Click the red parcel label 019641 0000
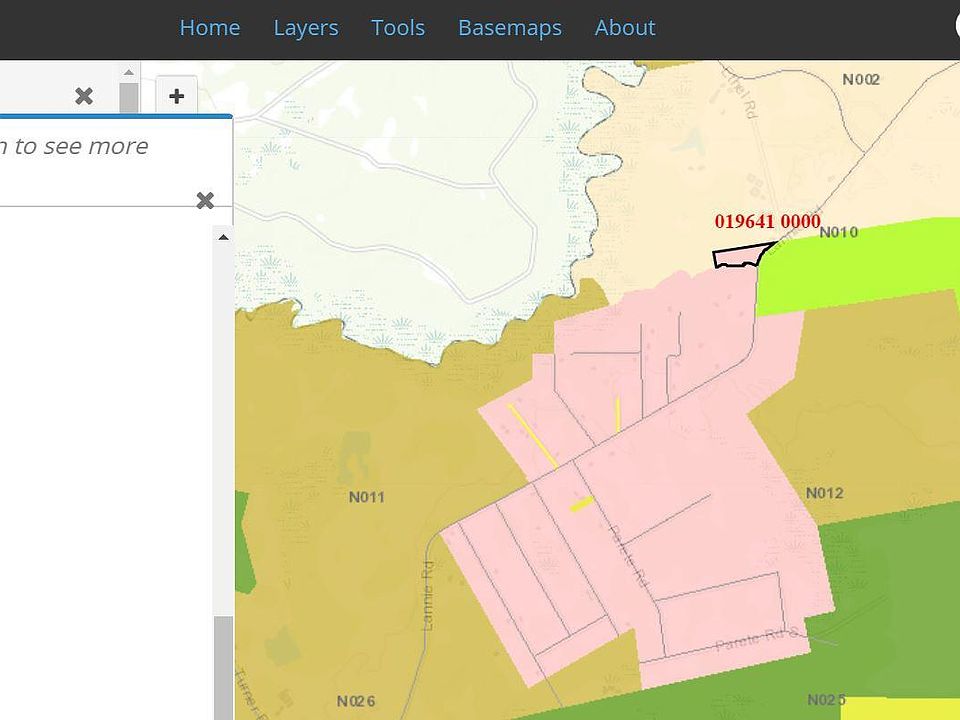The image size is (960, 720). (x=767, y=221)
